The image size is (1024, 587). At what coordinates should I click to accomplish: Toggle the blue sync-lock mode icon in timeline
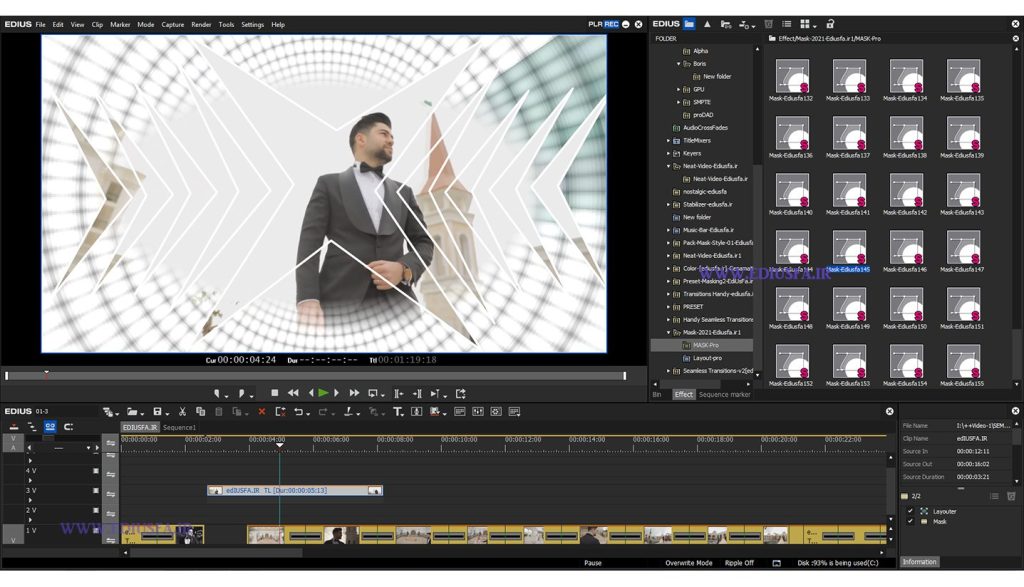click(50, 426)
